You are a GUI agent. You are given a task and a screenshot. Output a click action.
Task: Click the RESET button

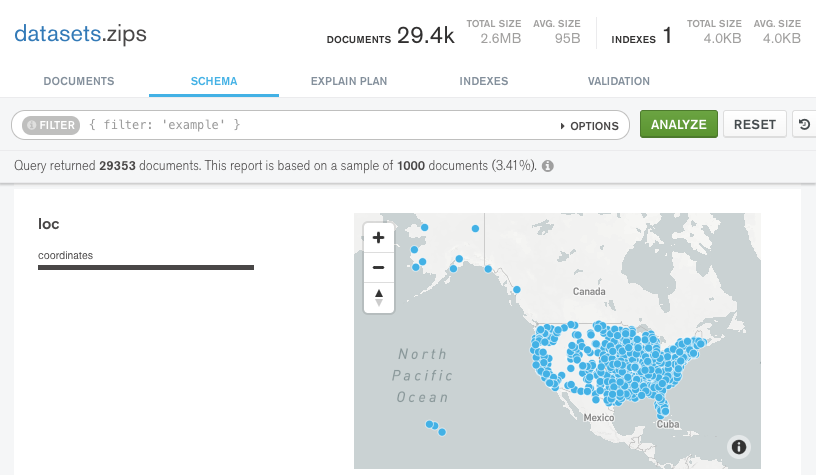[754, 125]
